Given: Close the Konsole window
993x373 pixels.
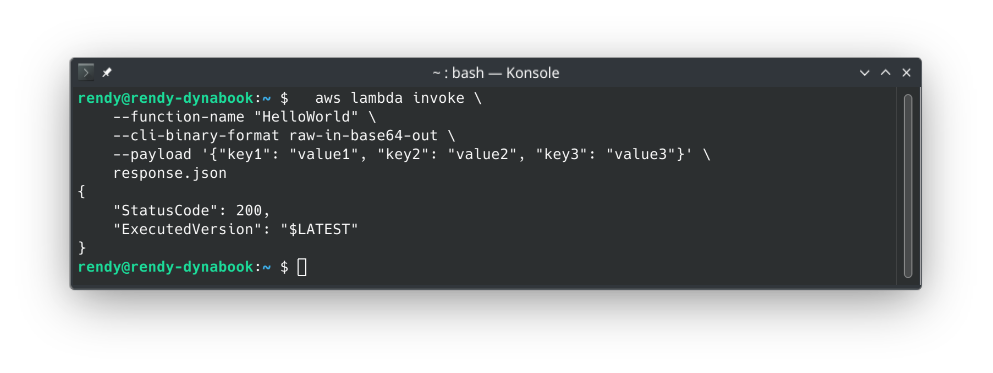Looking at the screenshot, I should click(906, 73).
